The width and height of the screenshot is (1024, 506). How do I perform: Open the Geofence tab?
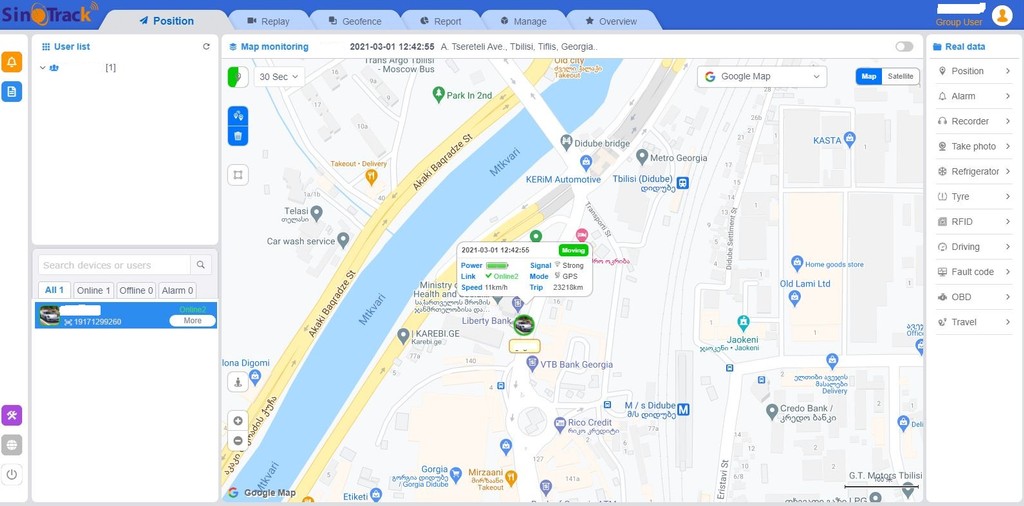[355, 21]
